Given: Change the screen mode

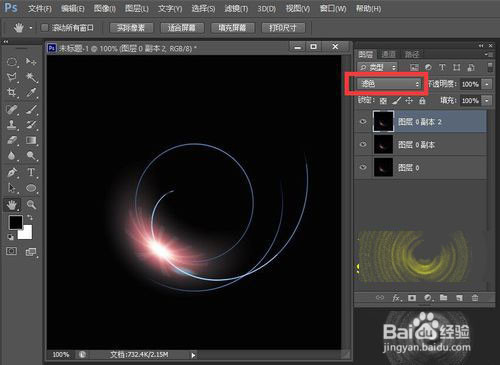Looking at the screenshot, I should tap(31, 252).
